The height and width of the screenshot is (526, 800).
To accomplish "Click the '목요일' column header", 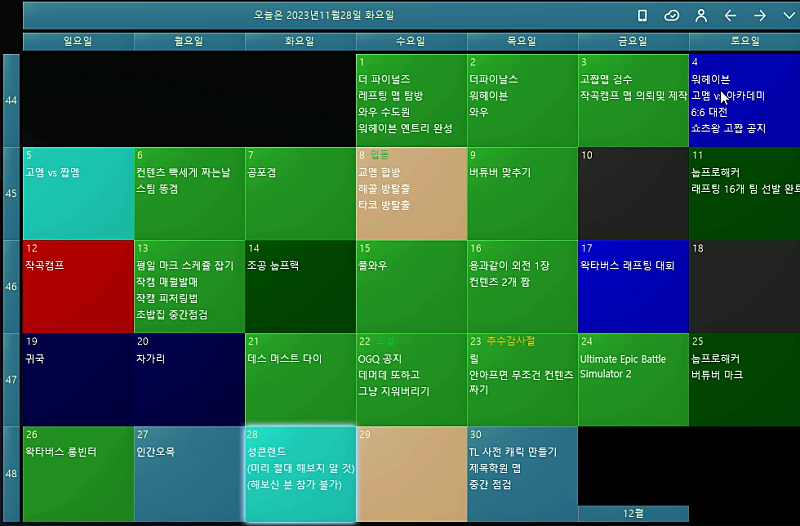I will (x=522, y=41).
